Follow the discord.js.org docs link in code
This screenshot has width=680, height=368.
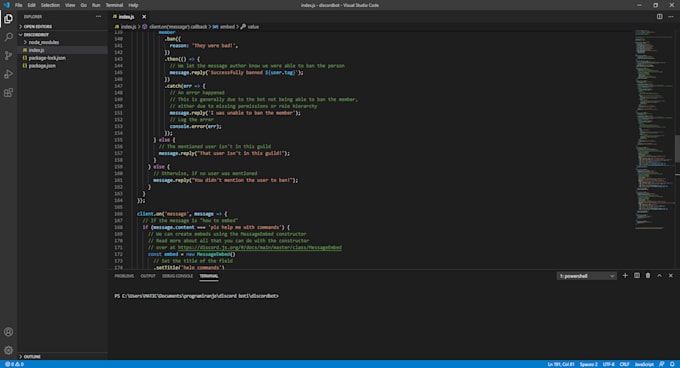(259, 248)
